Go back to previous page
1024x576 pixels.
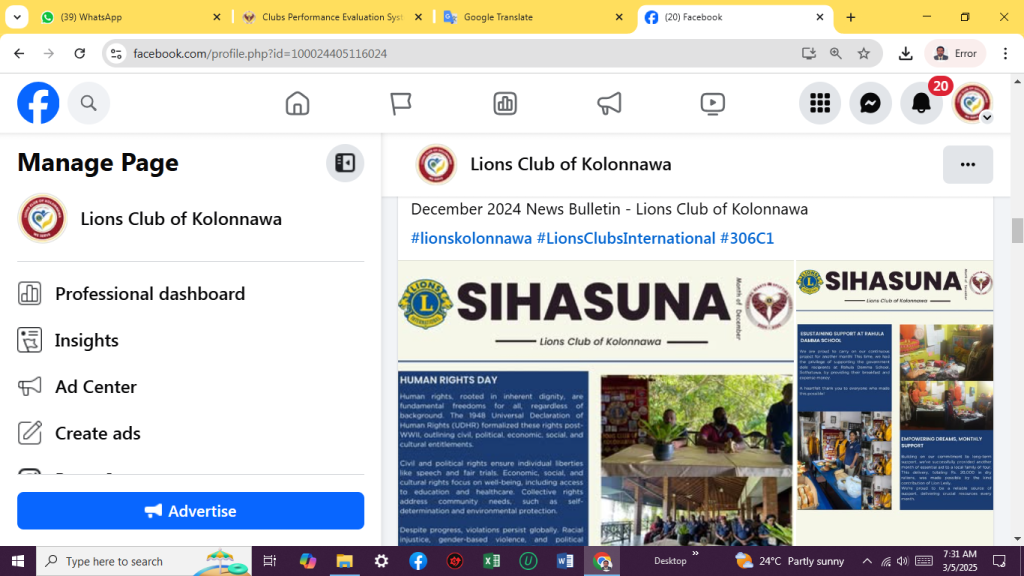point(19,54)
